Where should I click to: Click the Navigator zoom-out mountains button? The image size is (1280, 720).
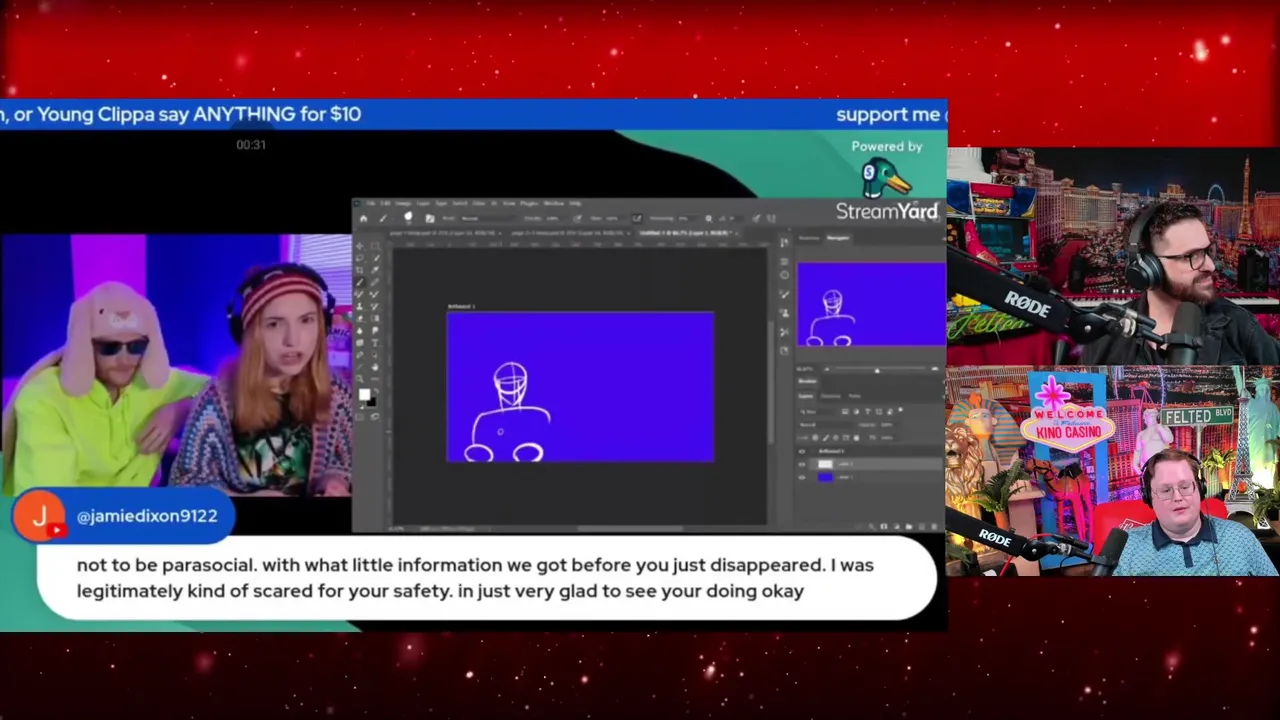coord(827,369)
